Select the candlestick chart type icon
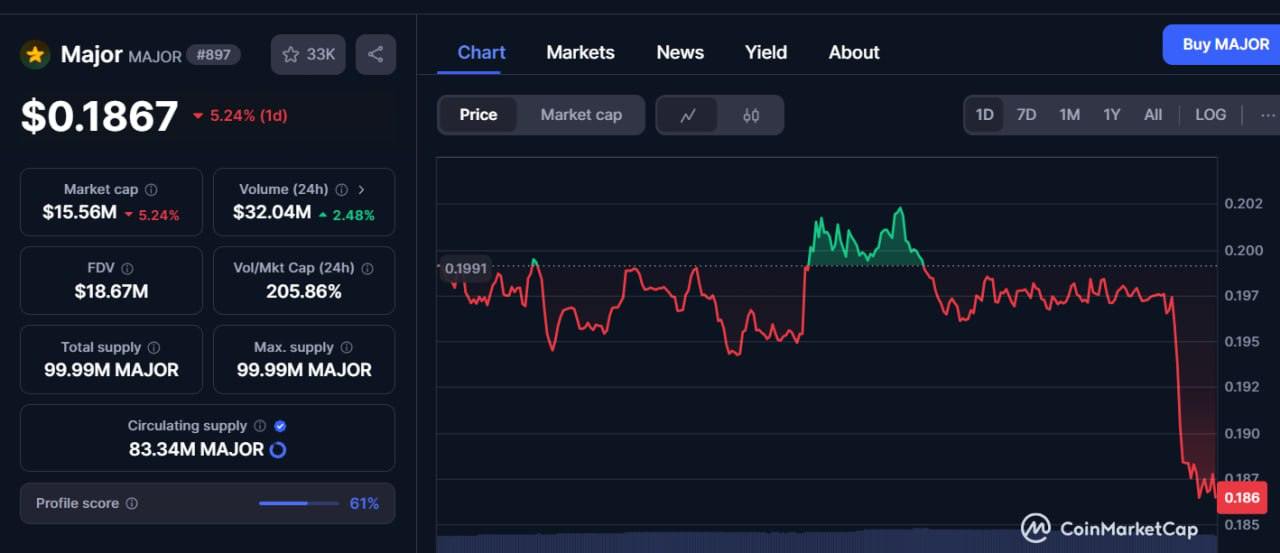 [x=751, y=115]
